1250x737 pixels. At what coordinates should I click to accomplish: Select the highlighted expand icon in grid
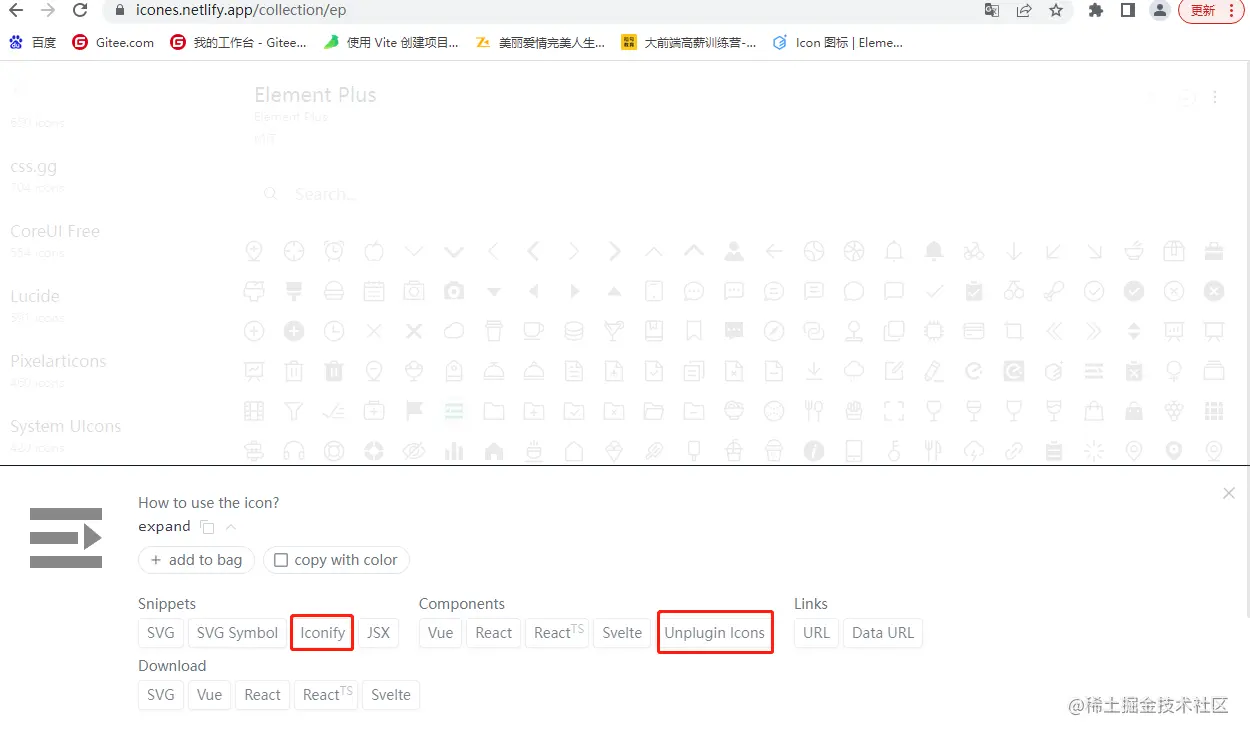coord(454,411)
